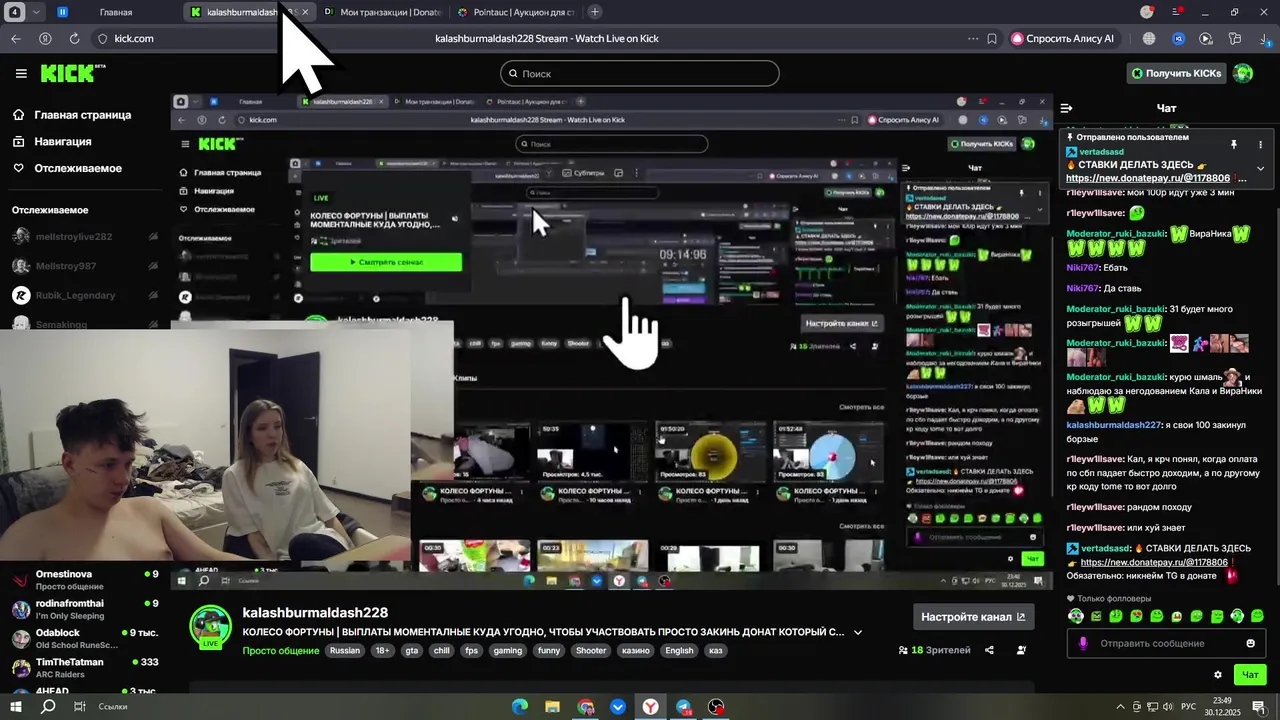Open the new tab plus button
Viewport: 1280px width, 720px height.
[x=595, y=12]
